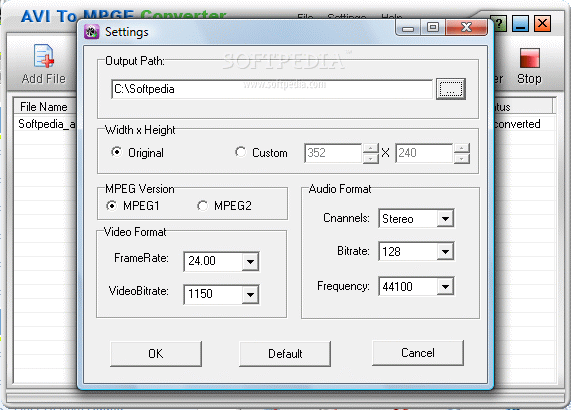This screenshot has height=410, width=571.
Task: Click the help question mark icon
Action: pos(499,24)
